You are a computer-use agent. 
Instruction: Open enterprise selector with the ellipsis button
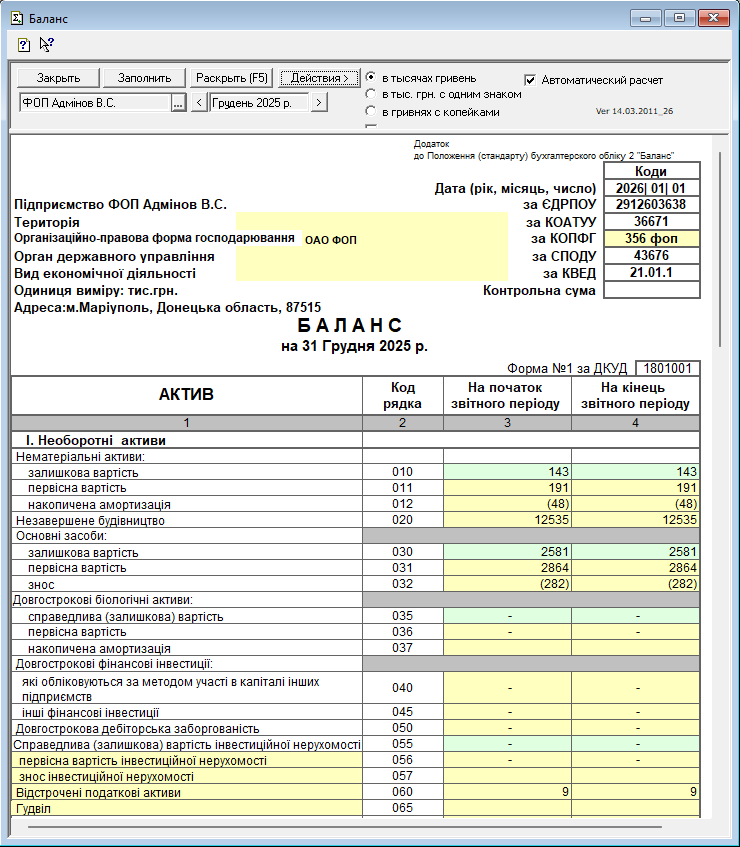point(178,103)
